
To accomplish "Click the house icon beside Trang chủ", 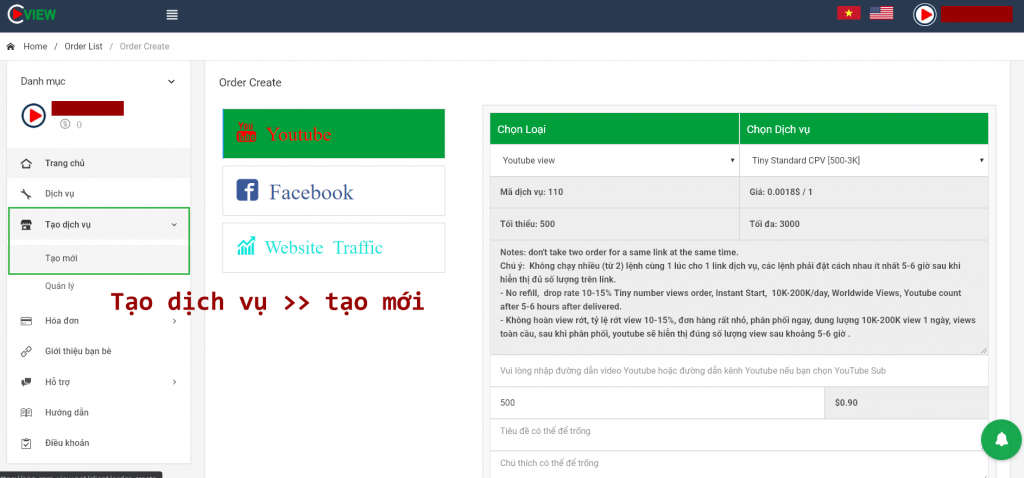I will click(x=26, y=163).
